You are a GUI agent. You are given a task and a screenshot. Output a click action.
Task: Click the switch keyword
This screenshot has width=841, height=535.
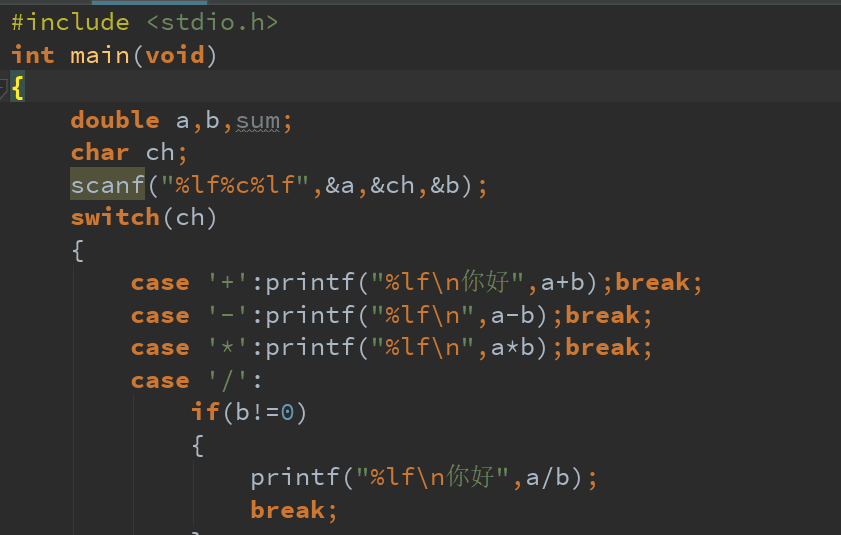[x=115, y=217]
